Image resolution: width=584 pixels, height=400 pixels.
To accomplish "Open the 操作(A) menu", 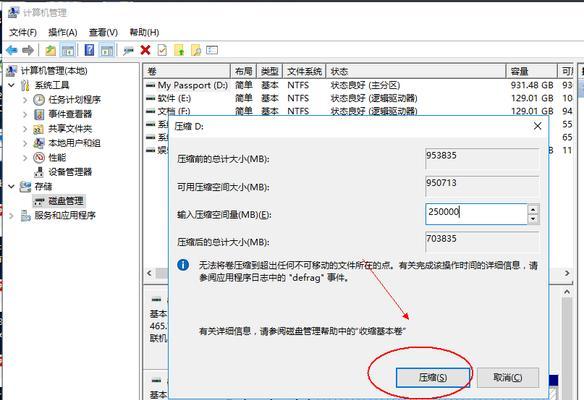I will coord(63,33).
